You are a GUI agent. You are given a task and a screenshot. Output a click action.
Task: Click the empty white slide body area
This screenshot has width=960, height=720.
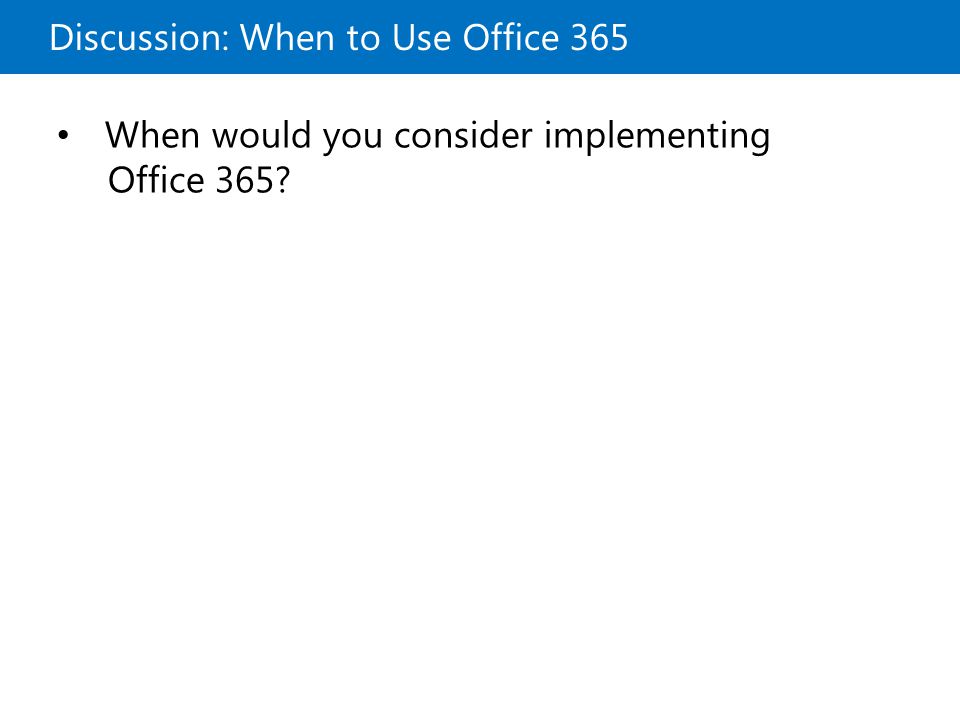[x=480, y=453]
